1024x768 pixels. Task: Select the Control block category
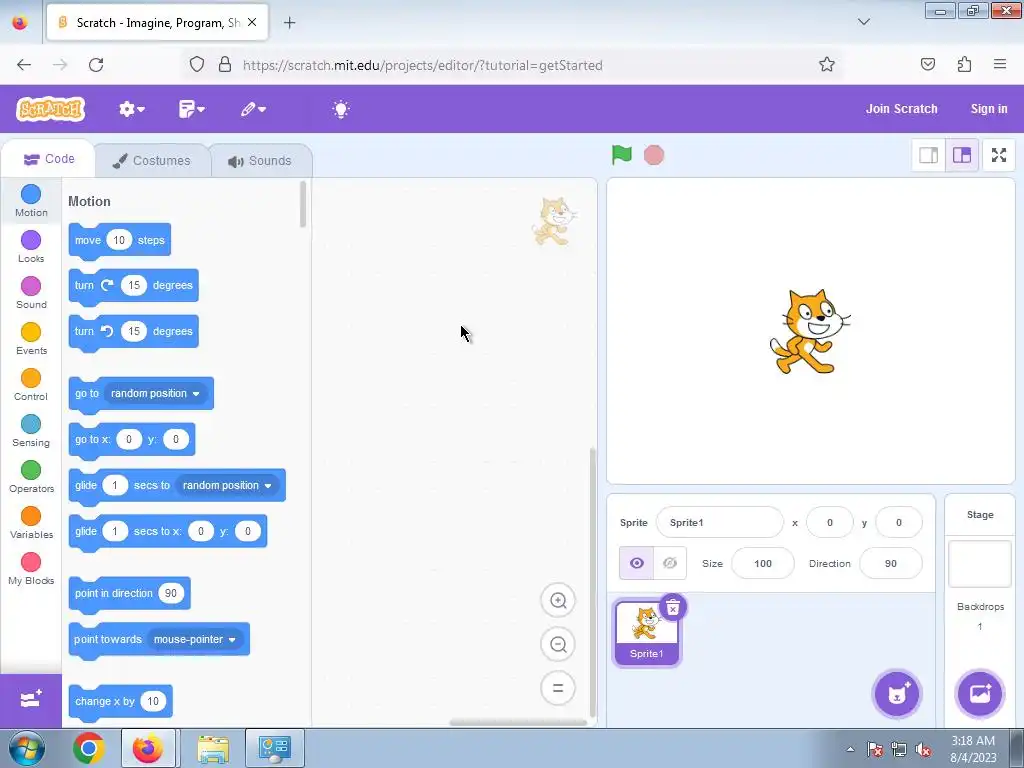(31, 385)
